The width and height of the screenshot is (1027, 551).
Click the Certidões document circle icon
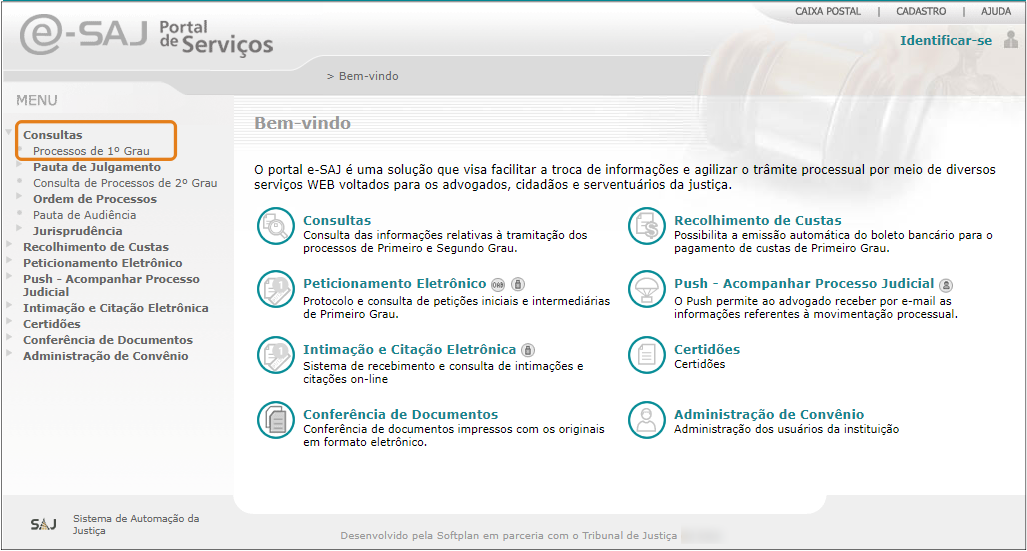[x=646, y=354]
